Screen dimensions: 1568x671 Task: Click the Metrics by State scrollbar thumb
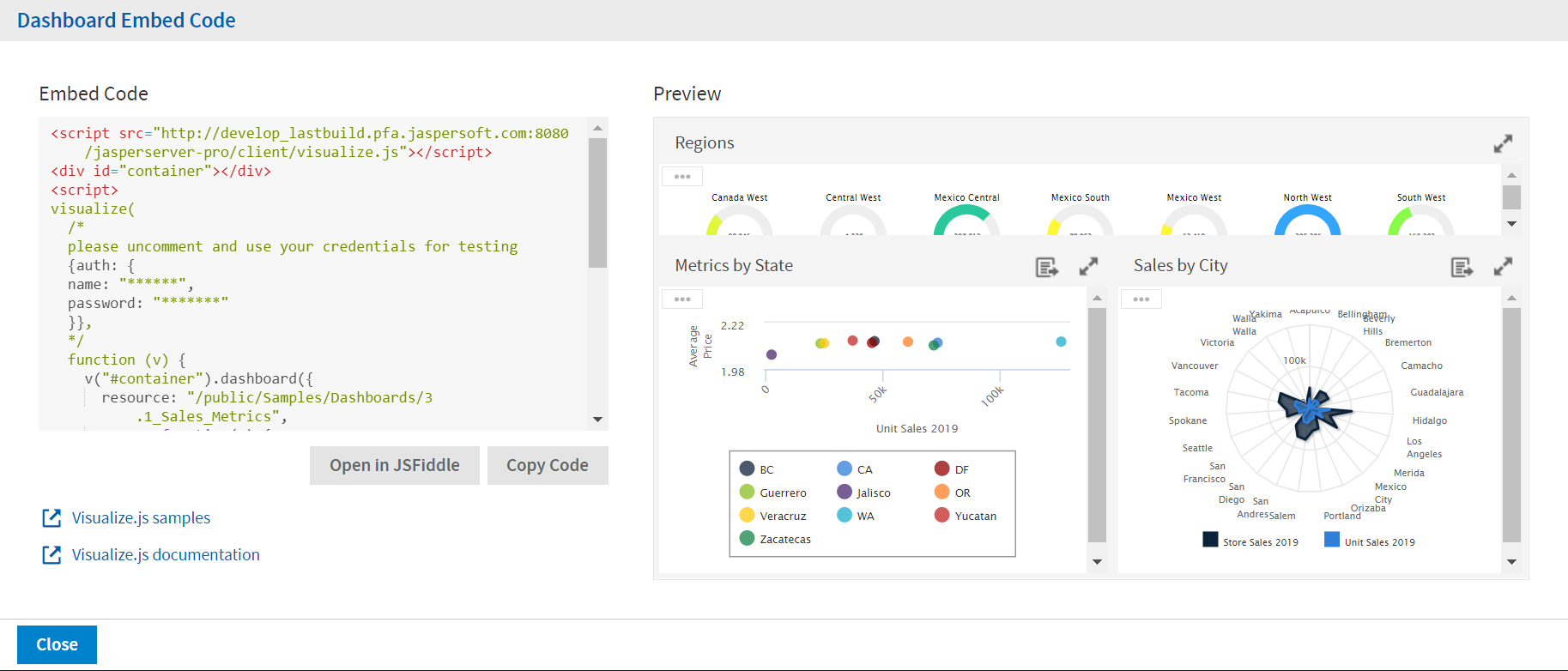pos(1097,426)
